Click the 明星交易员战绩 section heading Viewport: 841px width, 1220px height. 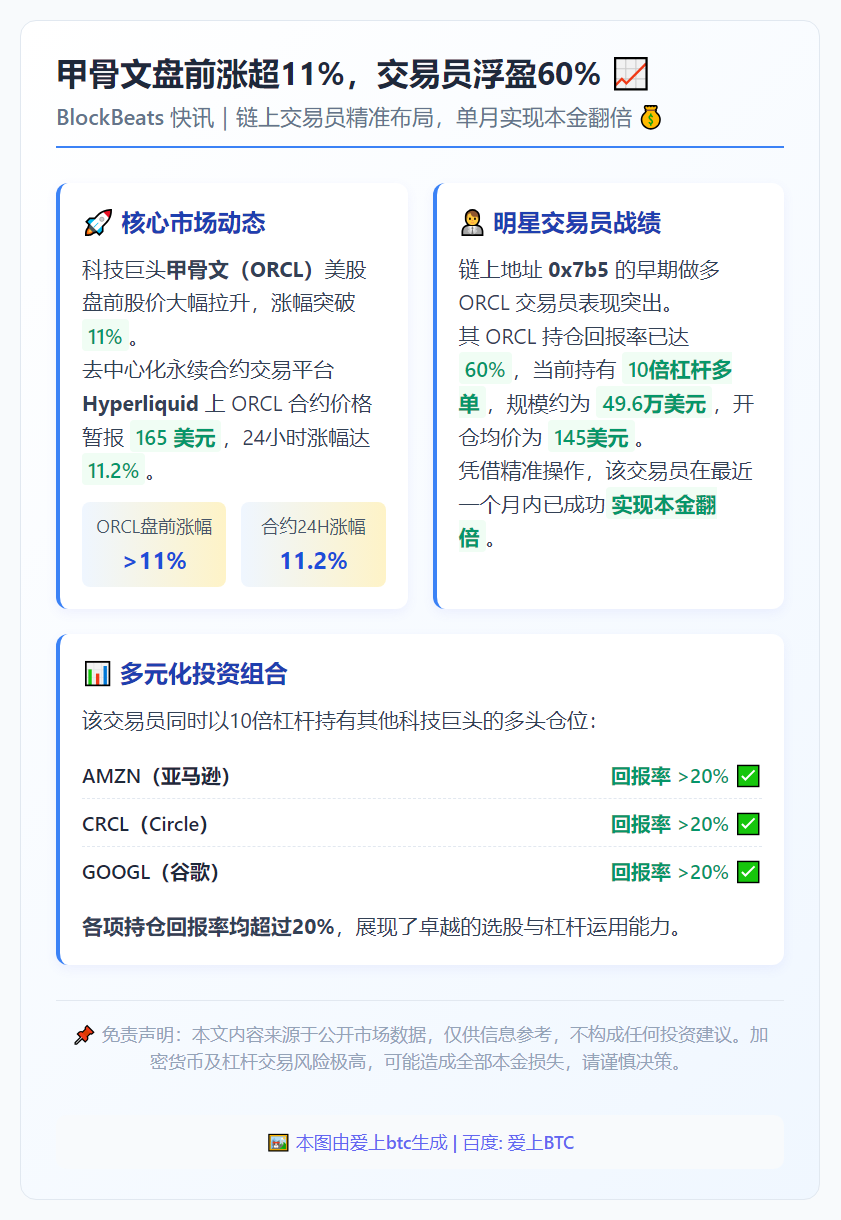(x=577, y=222)
